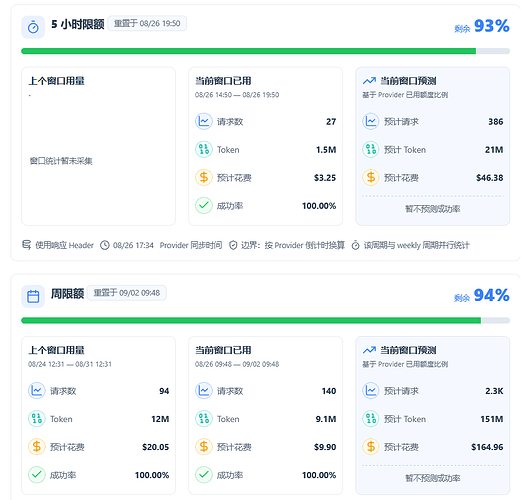521x500 pixels.
Task: Click the 9.1M Token value
Action: 326,419
